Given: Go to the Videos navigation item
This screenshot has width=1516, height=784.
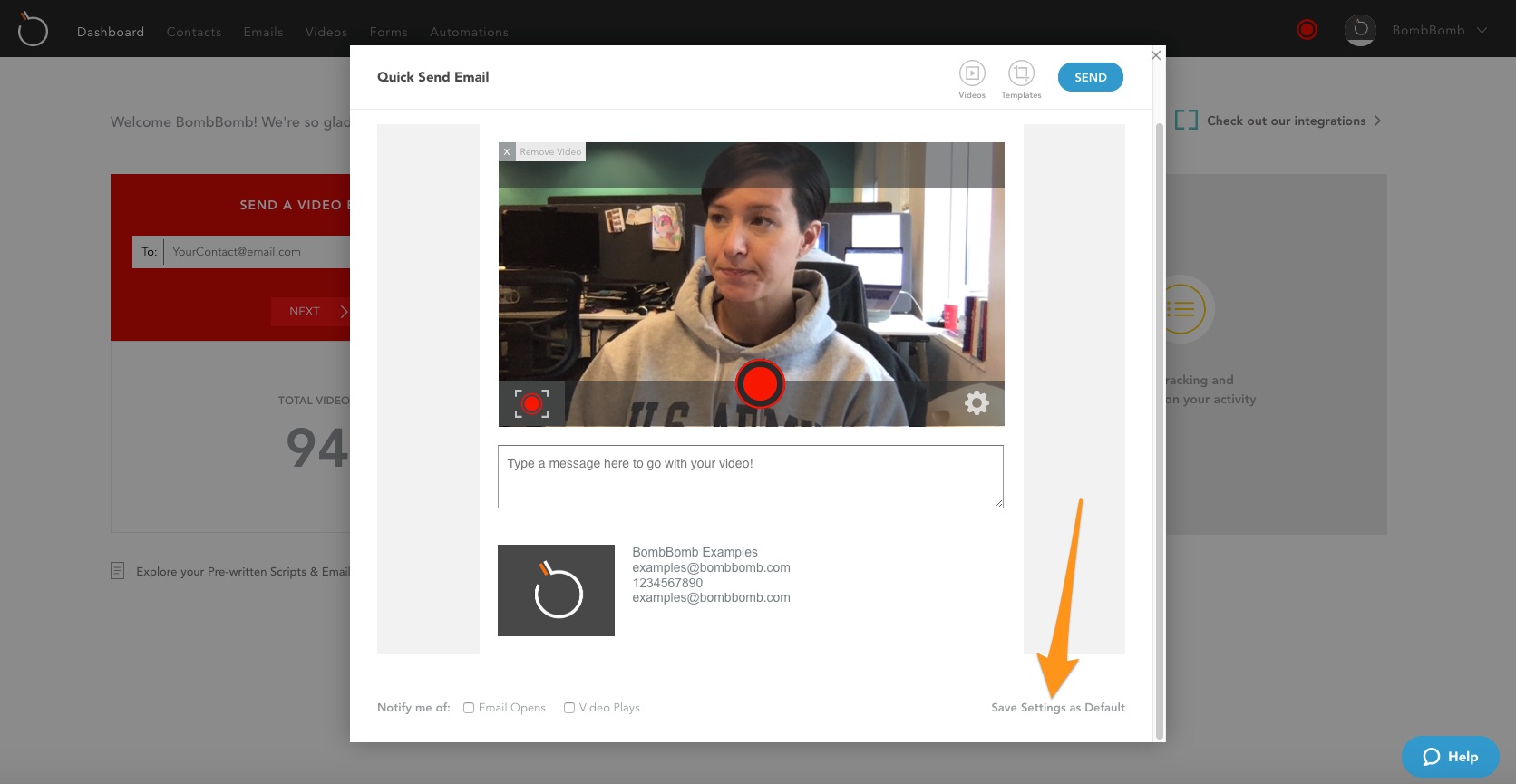Looking at the screenshot, I should tap(326, 32).
